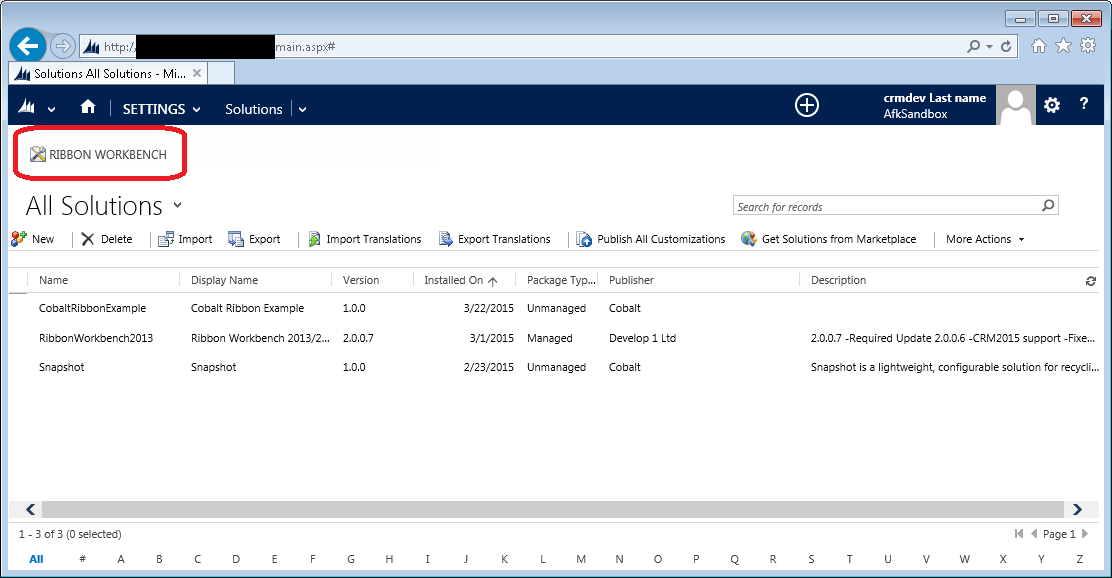
Task: Click the Search for records field
Action: [x=885, y=207]
